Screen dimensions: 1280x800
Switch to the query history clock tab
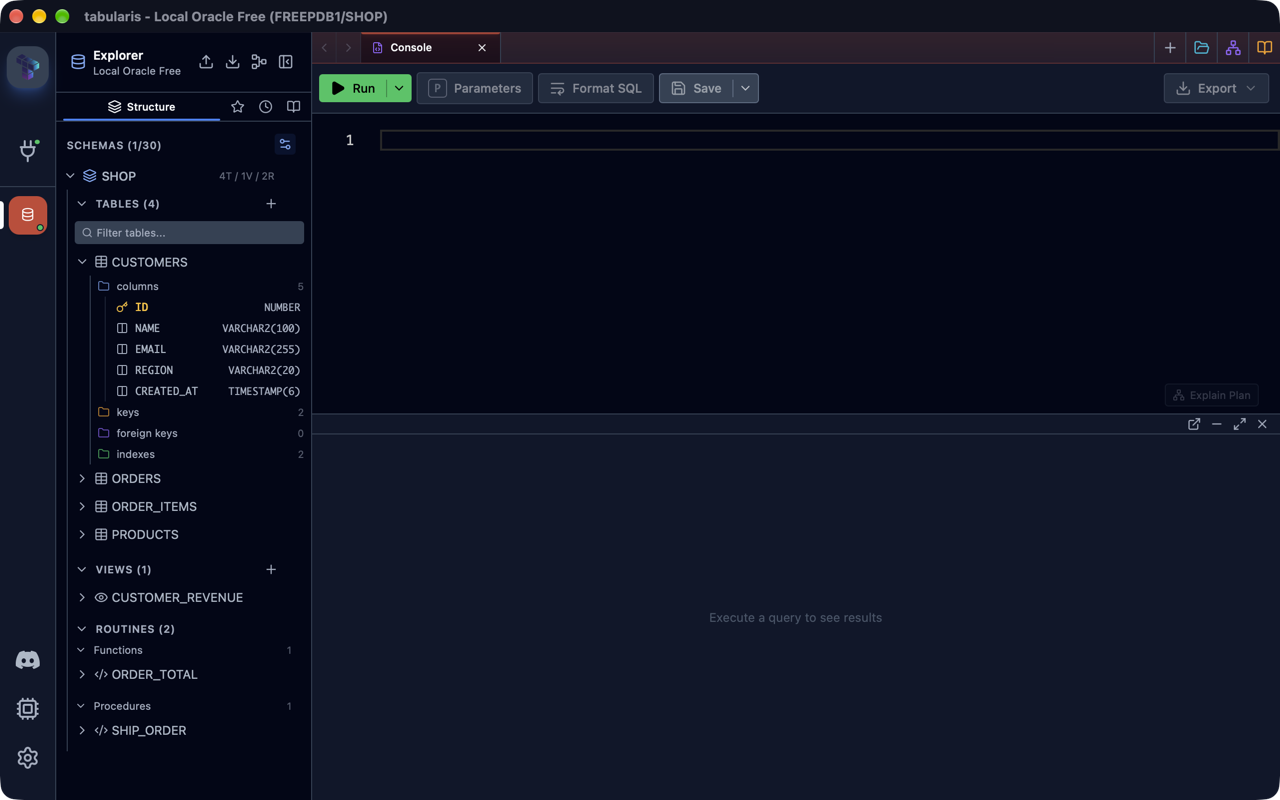click(x=265, y=107)
